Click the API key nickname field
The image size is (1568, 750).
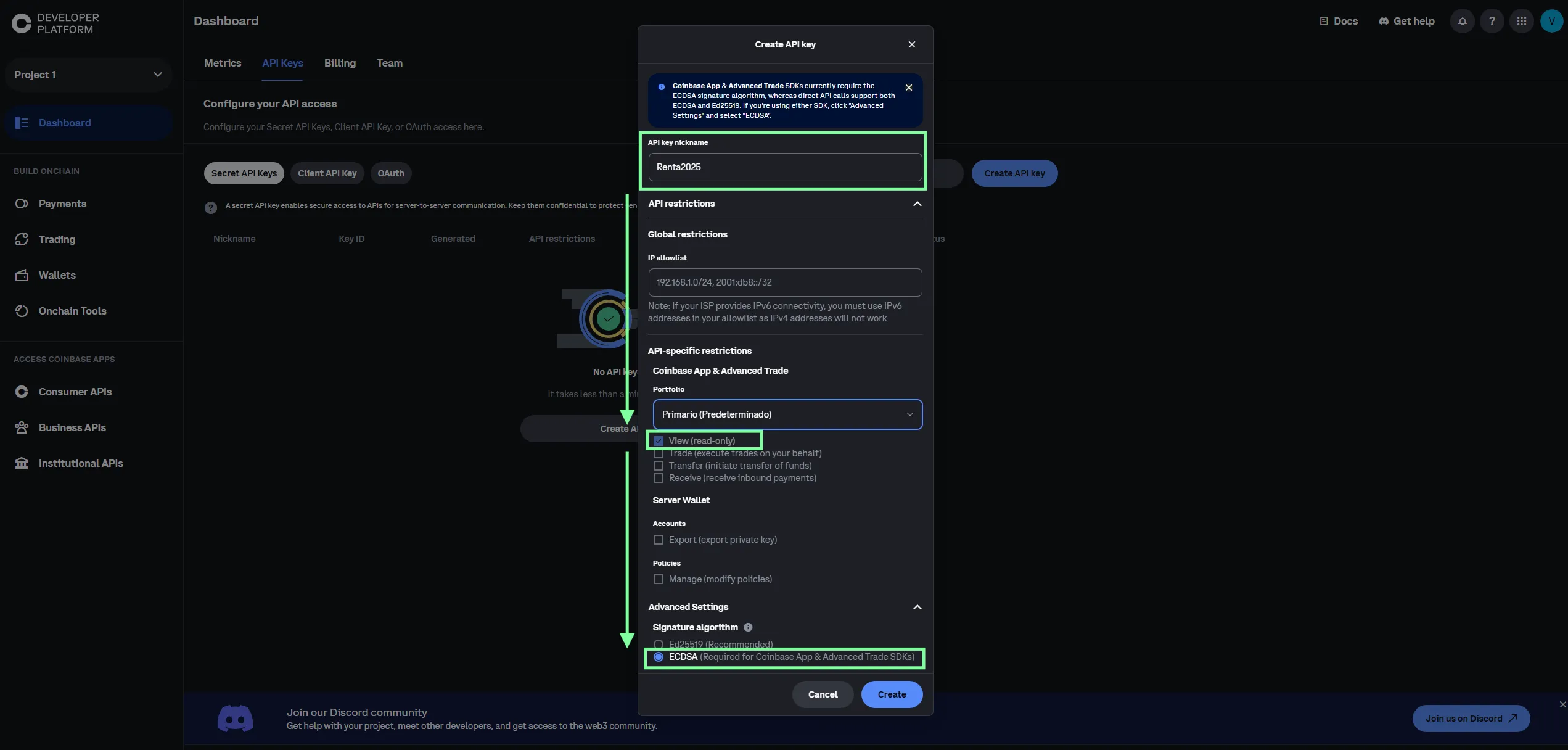(785, 167)
